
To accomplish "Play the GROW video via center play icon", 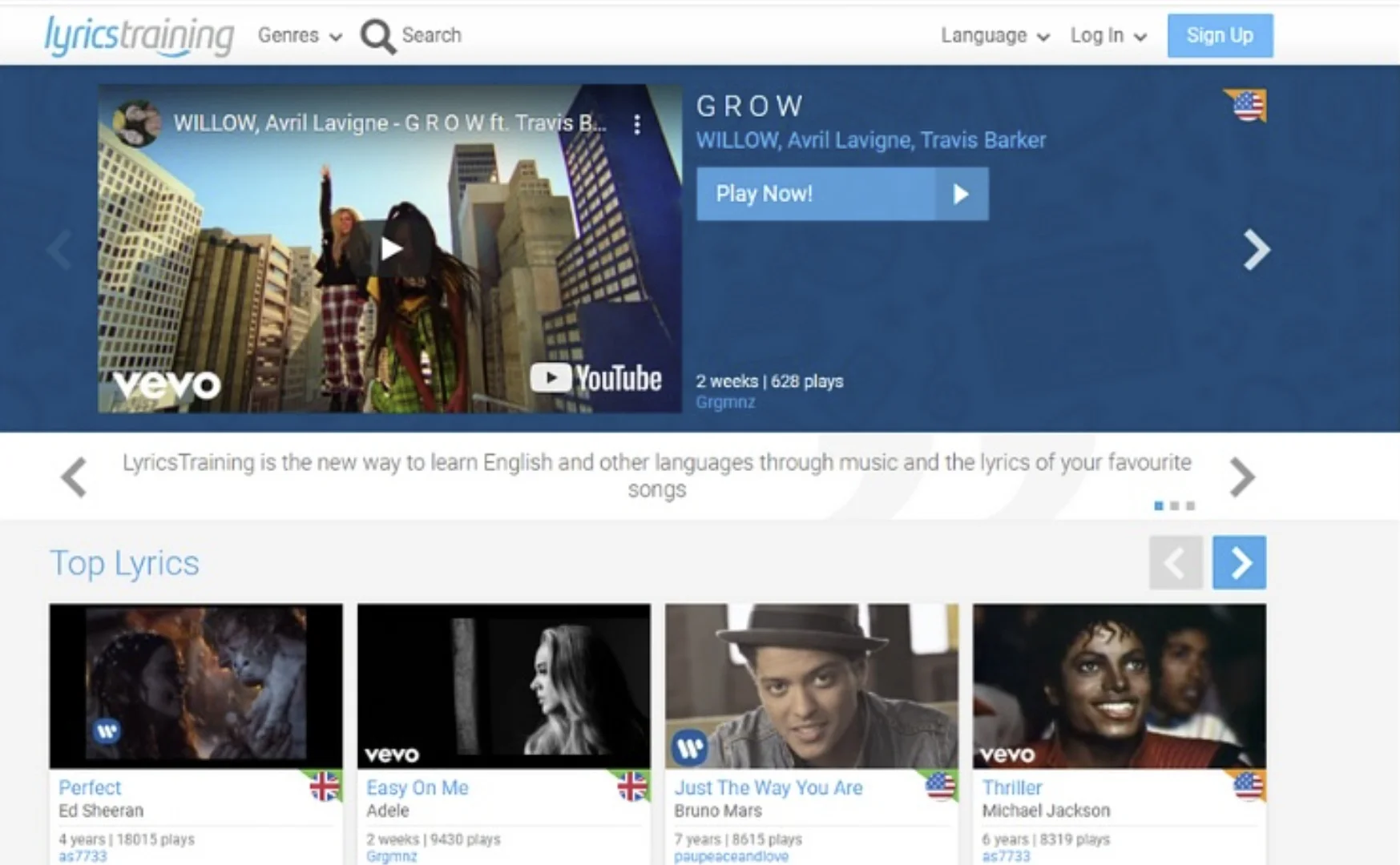I will 390,249.
